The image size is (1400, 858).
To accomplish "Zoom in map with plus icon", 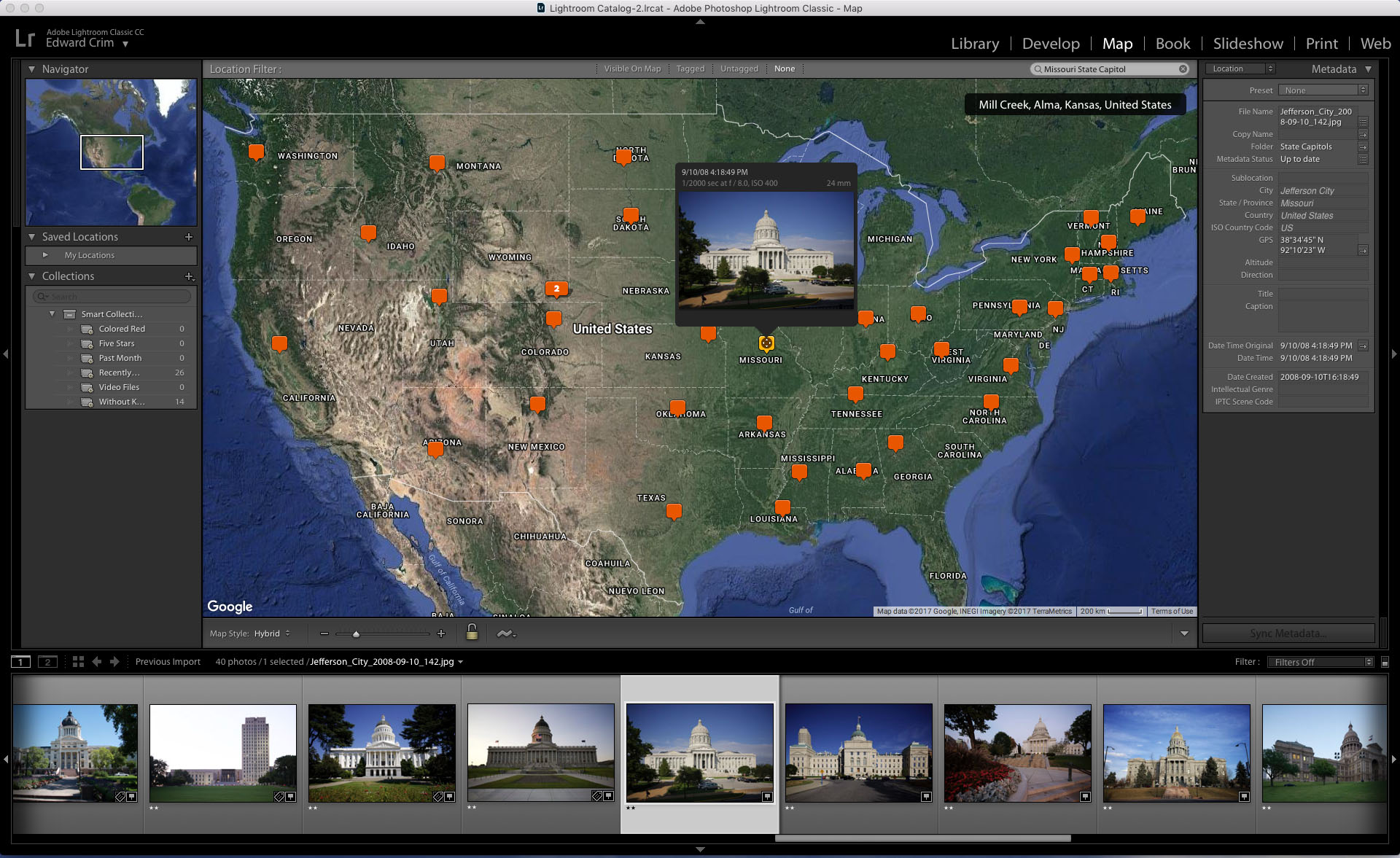I will [x=441, y=633].
